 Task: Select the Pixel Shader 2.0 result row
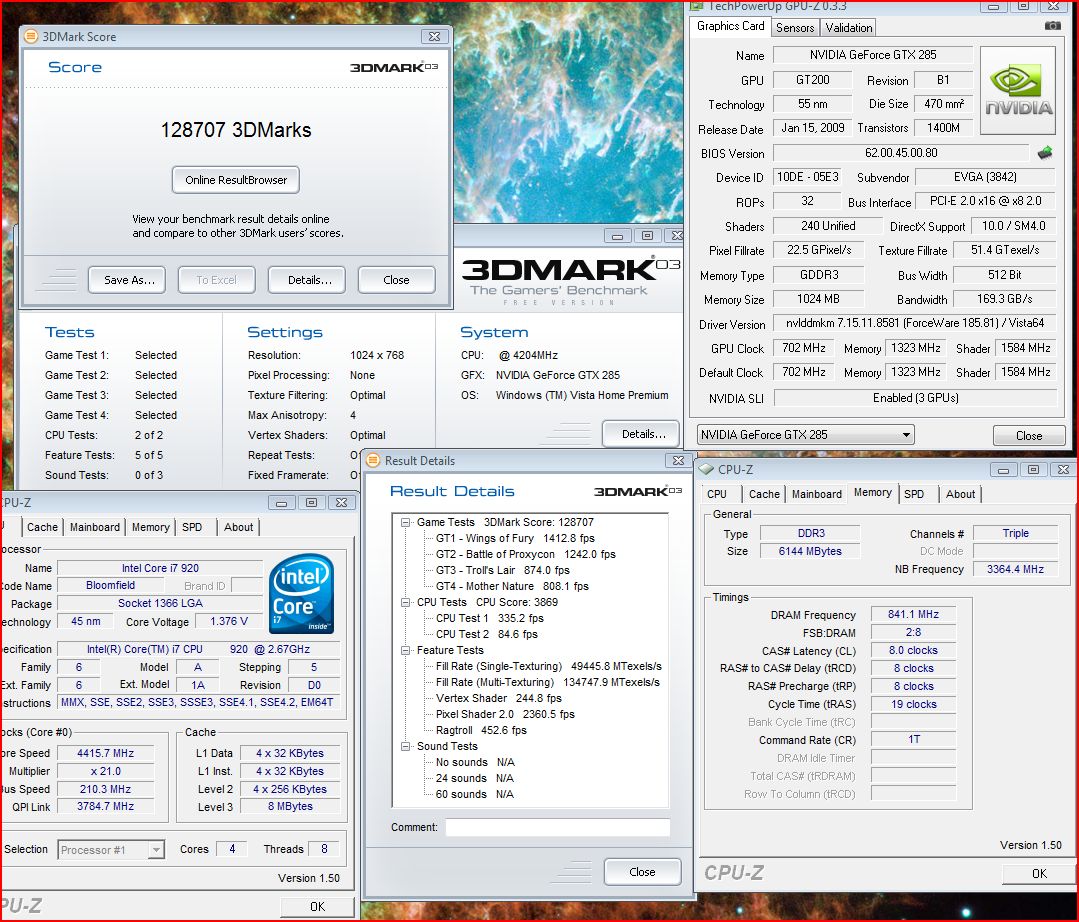505,714
